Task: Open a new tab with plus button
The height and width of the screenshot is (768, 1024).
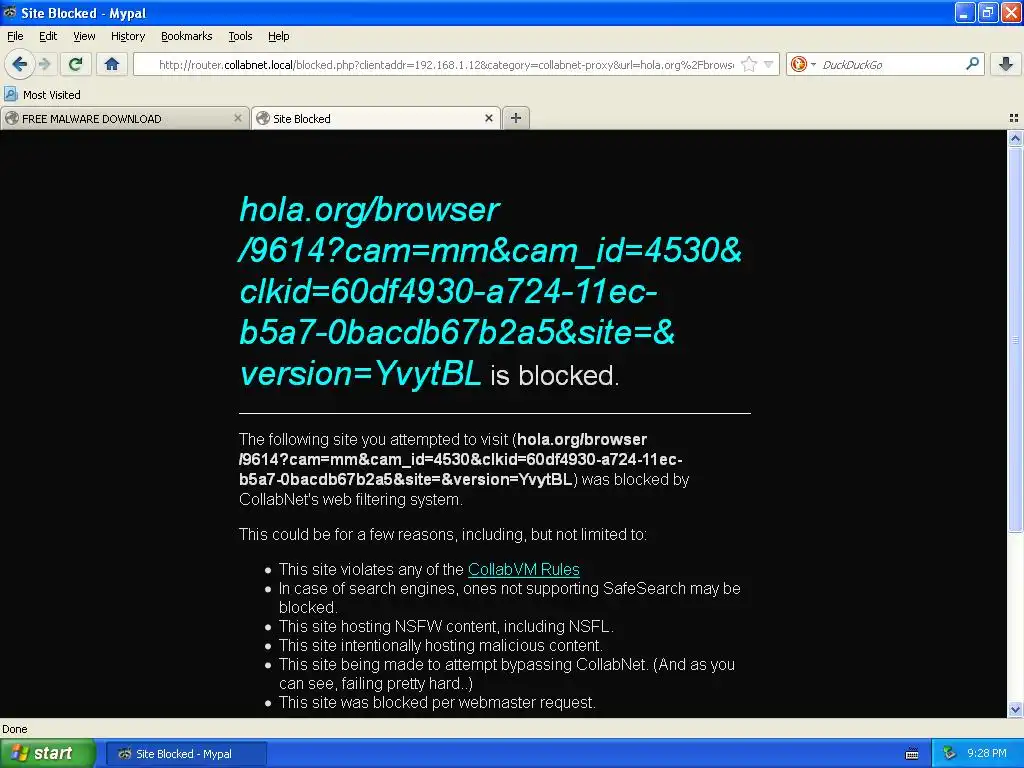Action: pyautogui.click(x=516, y=118)
